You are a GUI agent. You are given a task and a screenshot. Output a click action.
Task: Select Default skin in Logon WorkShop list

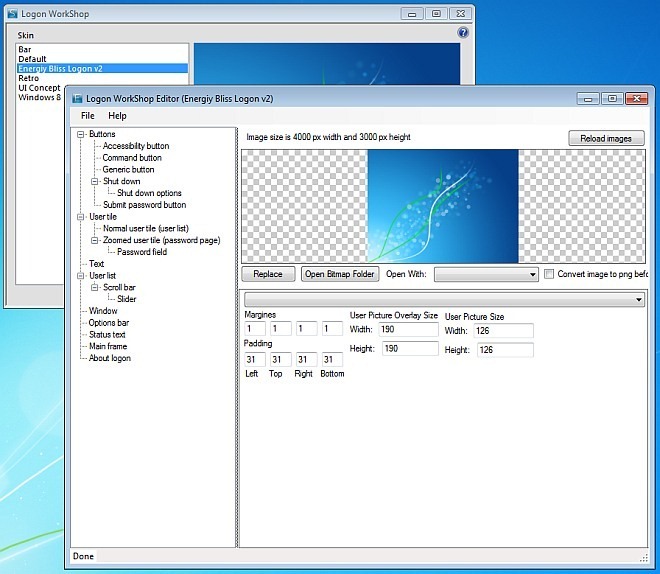(32, 59)
